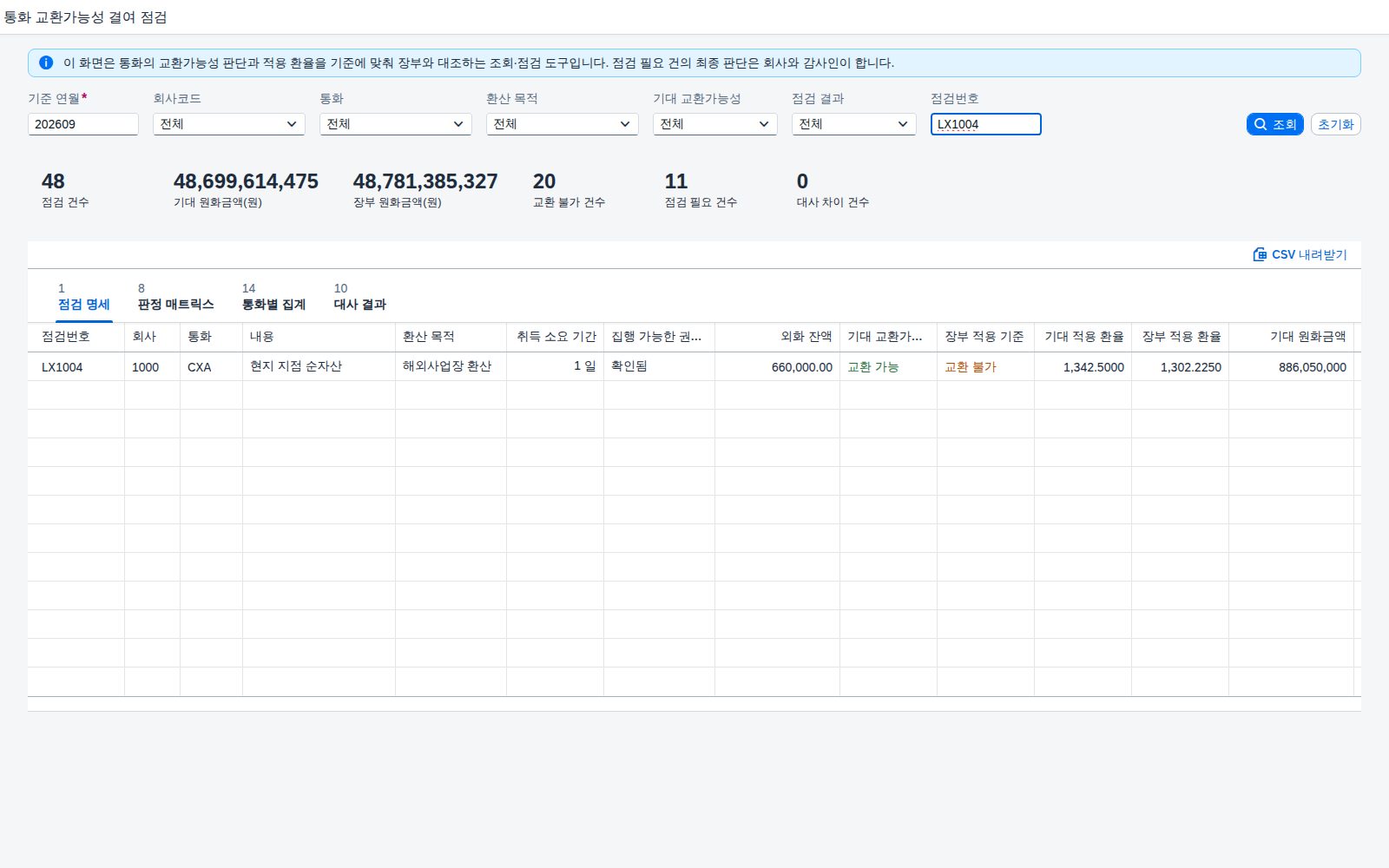
Task: Click the 초기화 reset button
Action: tap(1336, 124)
